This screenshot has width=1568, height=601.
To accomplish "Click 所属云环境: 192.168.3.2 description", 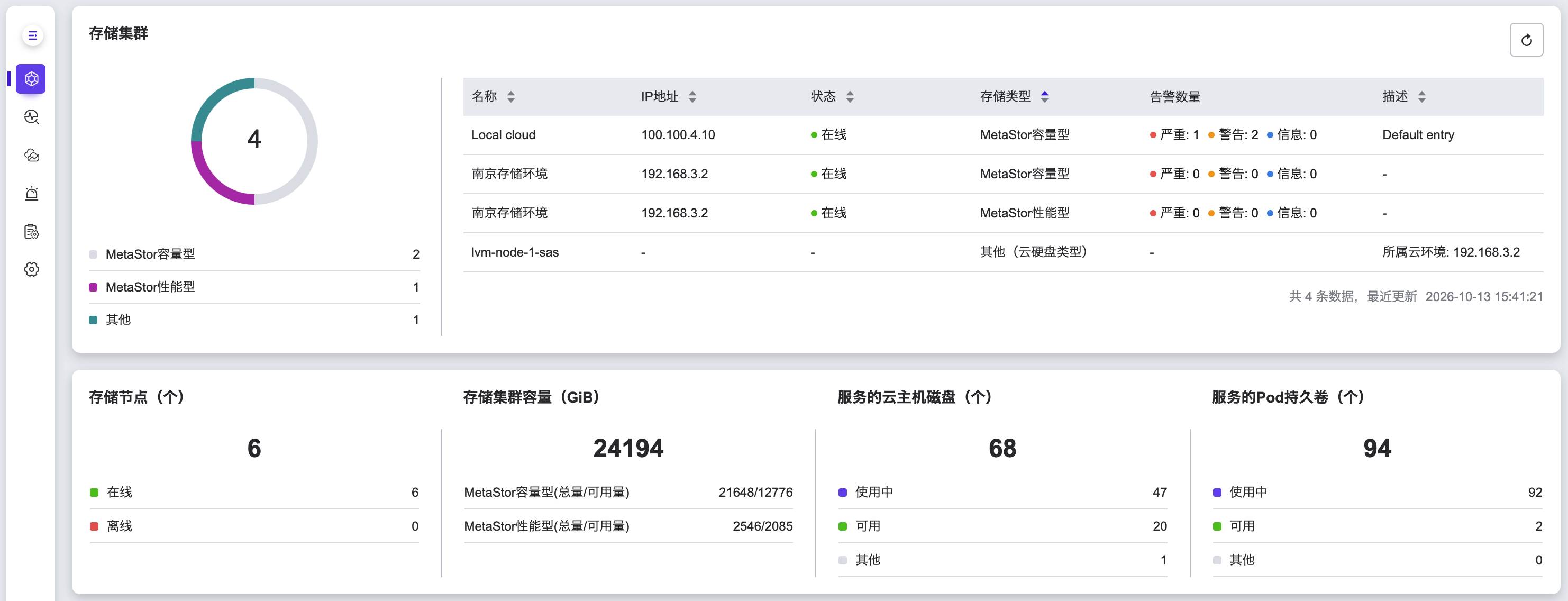I will pos(1451,252).
